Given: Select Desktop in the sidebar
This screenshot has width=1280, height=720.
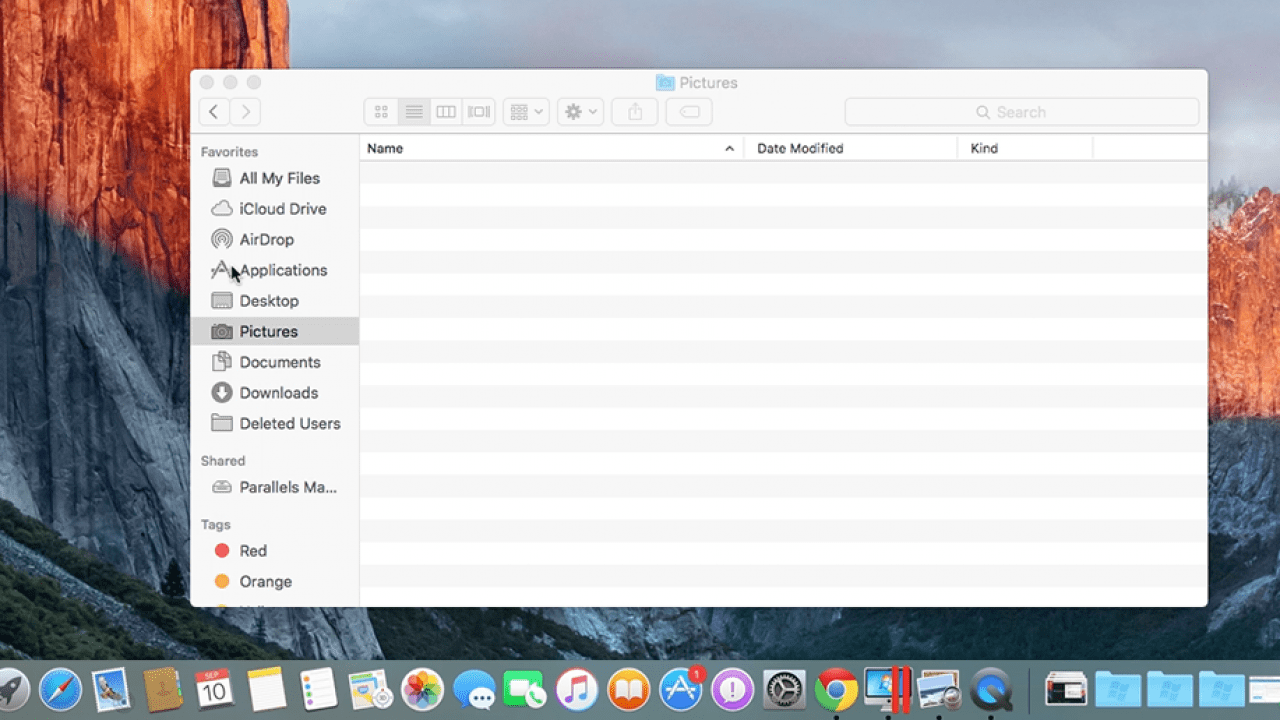Looking at the screenshot, I should tap(274, 301).
